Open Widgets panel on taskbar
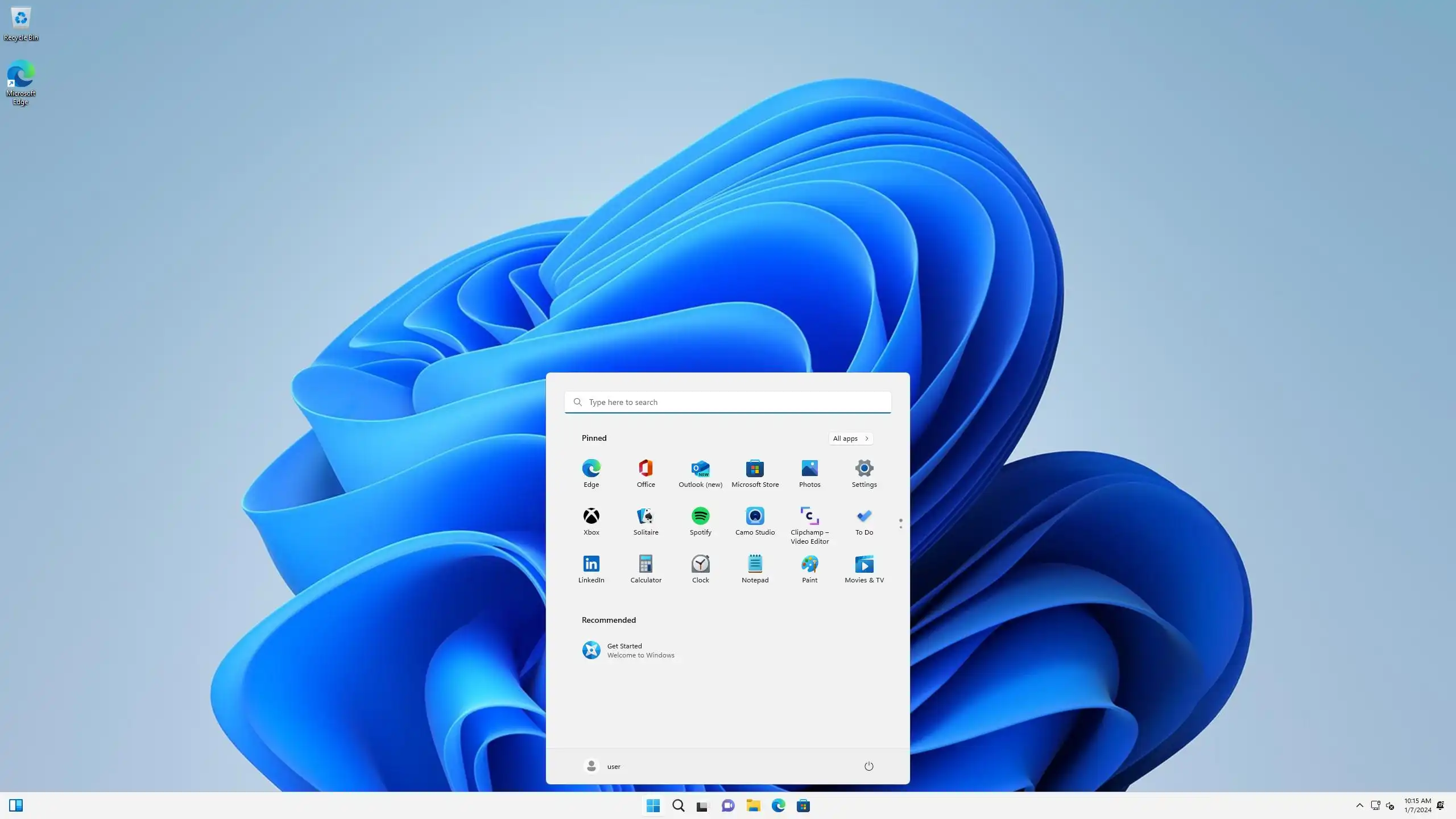 point(16,805)
